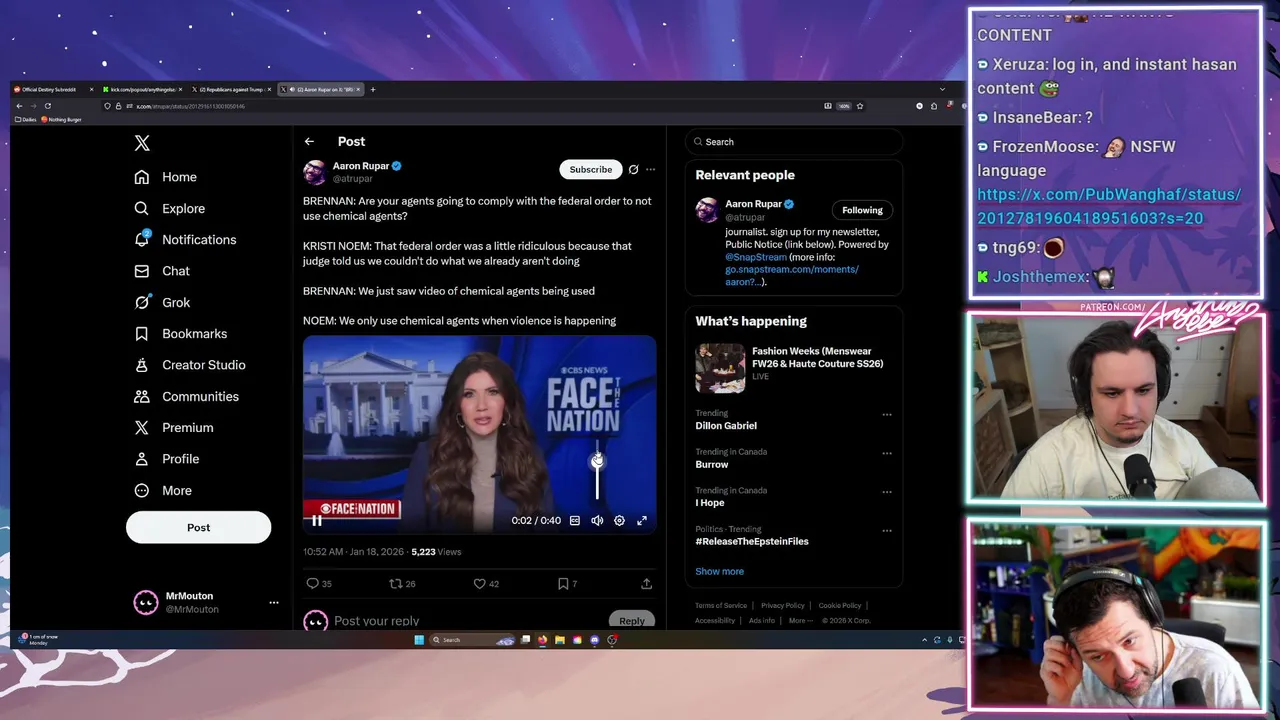Click the X Search box
This screenshot has height=720, width=1280.
coord(794,142)
